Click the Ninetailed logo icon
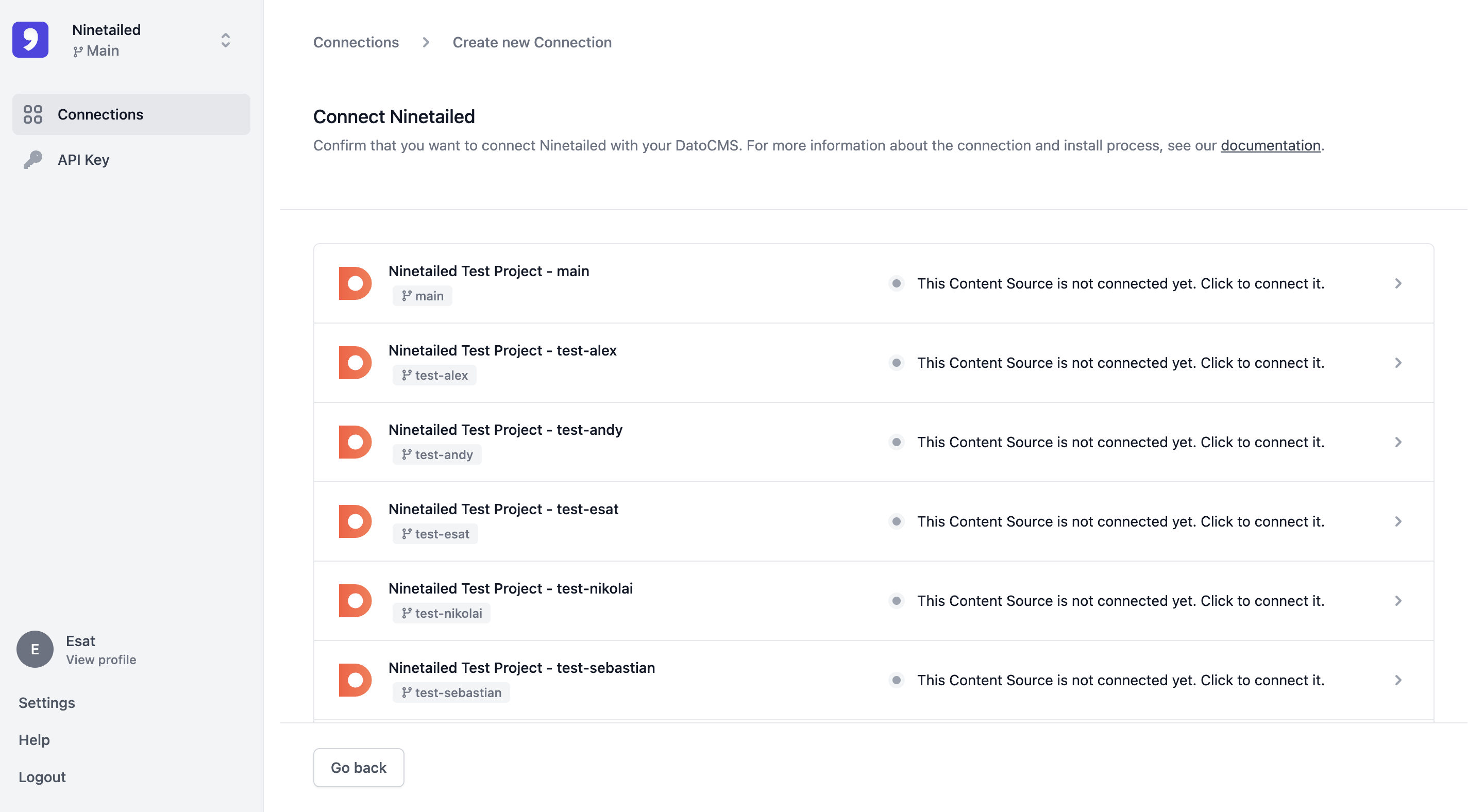The height and width of the screenshot is (812, 1484). pyautogui.click(x=30, y=40)
